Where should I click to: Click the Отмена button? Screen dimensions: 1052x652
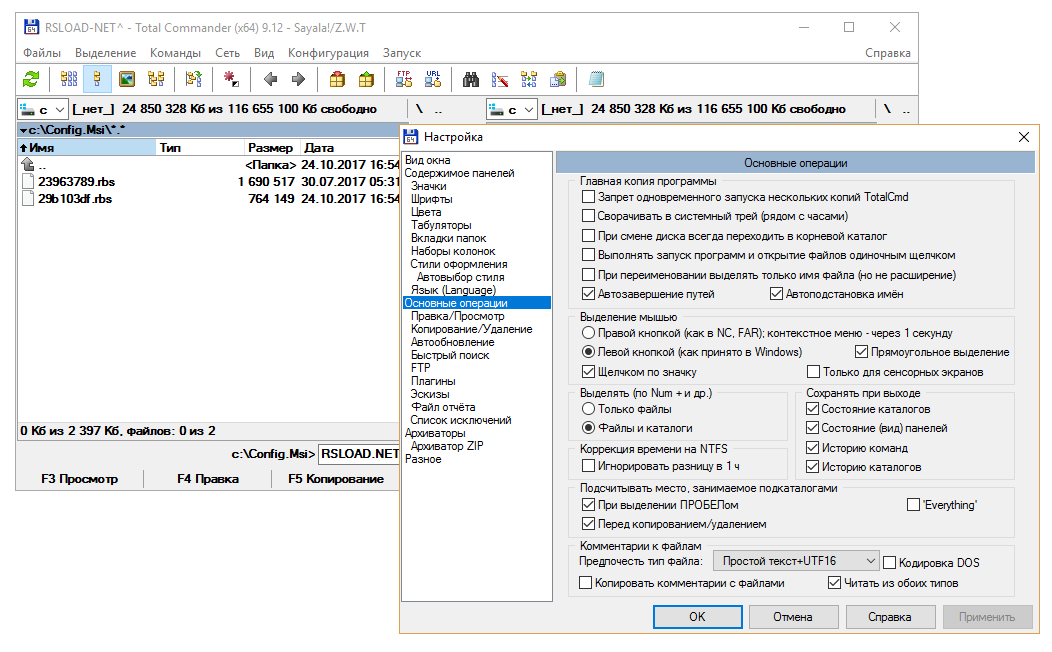[793, 617]
